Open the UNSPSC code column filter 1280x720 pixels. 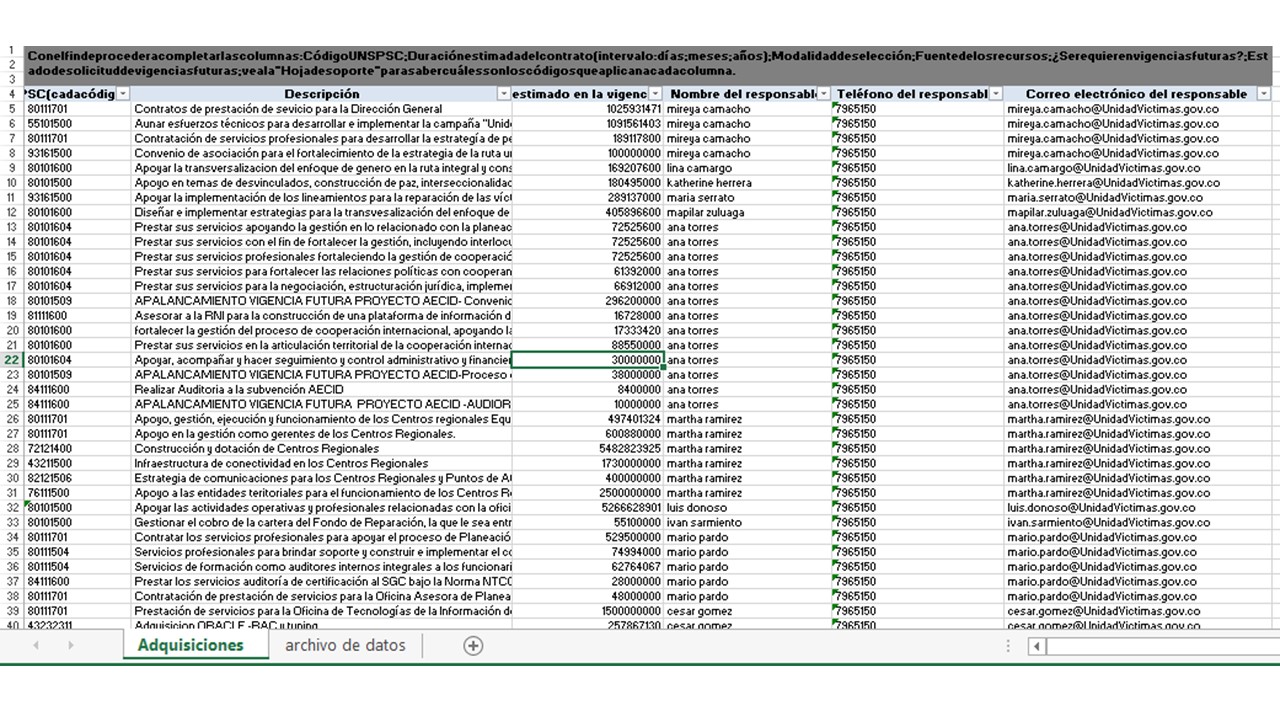pyautogui.click(x=123, y=94)
